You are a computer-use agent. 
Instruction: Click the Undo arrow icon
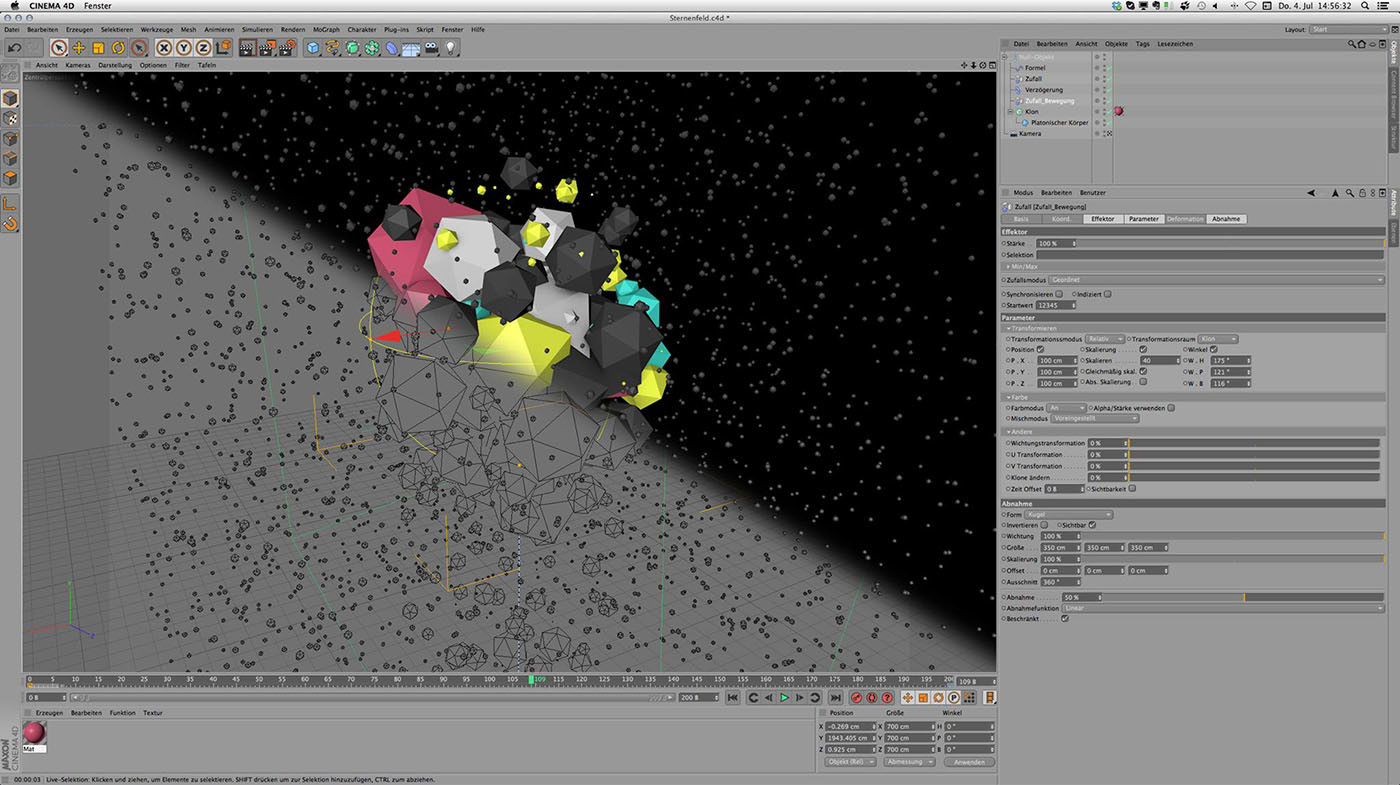coord(14,47)
